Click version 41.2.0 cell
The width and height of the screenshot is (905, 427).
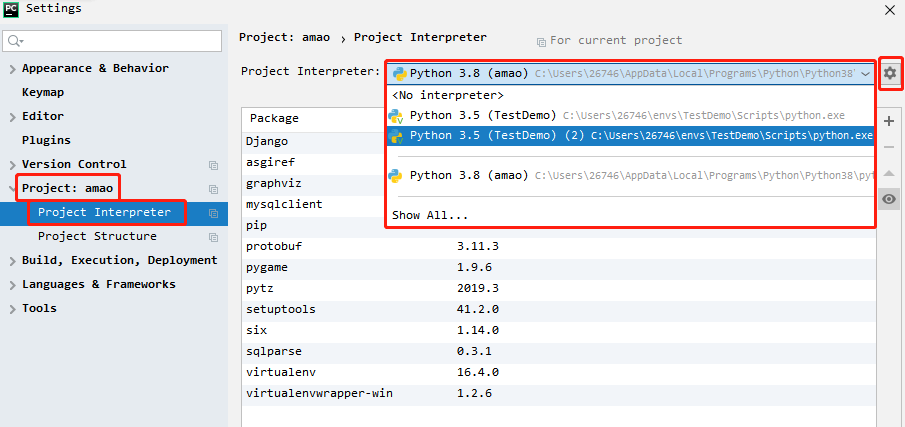click(477, 309)
